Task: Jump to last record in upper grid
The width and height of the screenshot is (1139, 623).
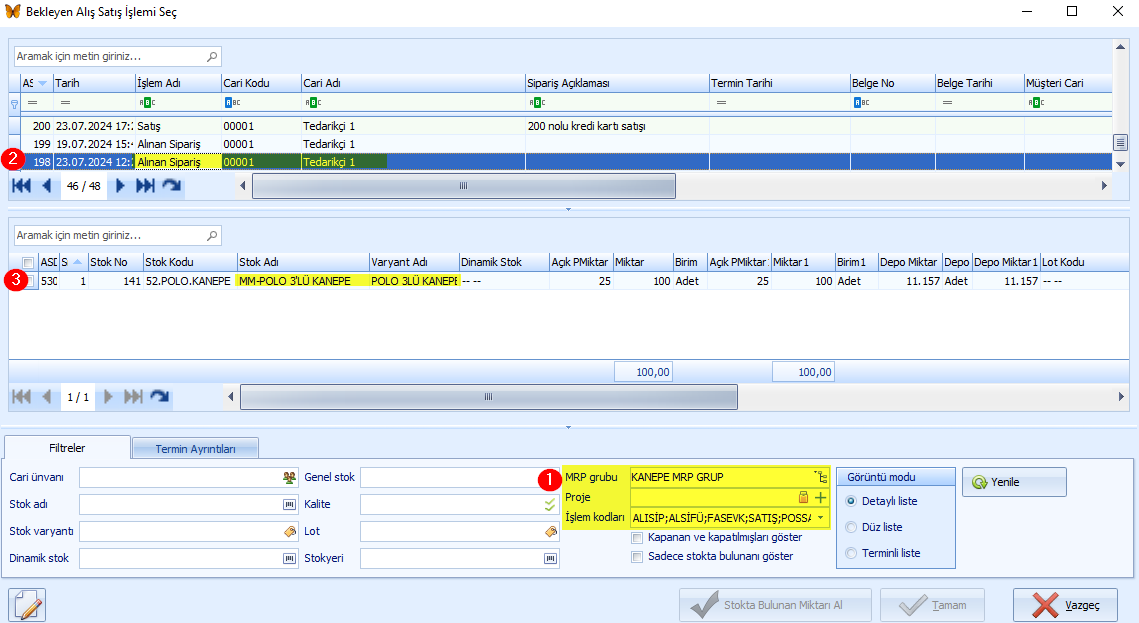Action: [145, 186]
